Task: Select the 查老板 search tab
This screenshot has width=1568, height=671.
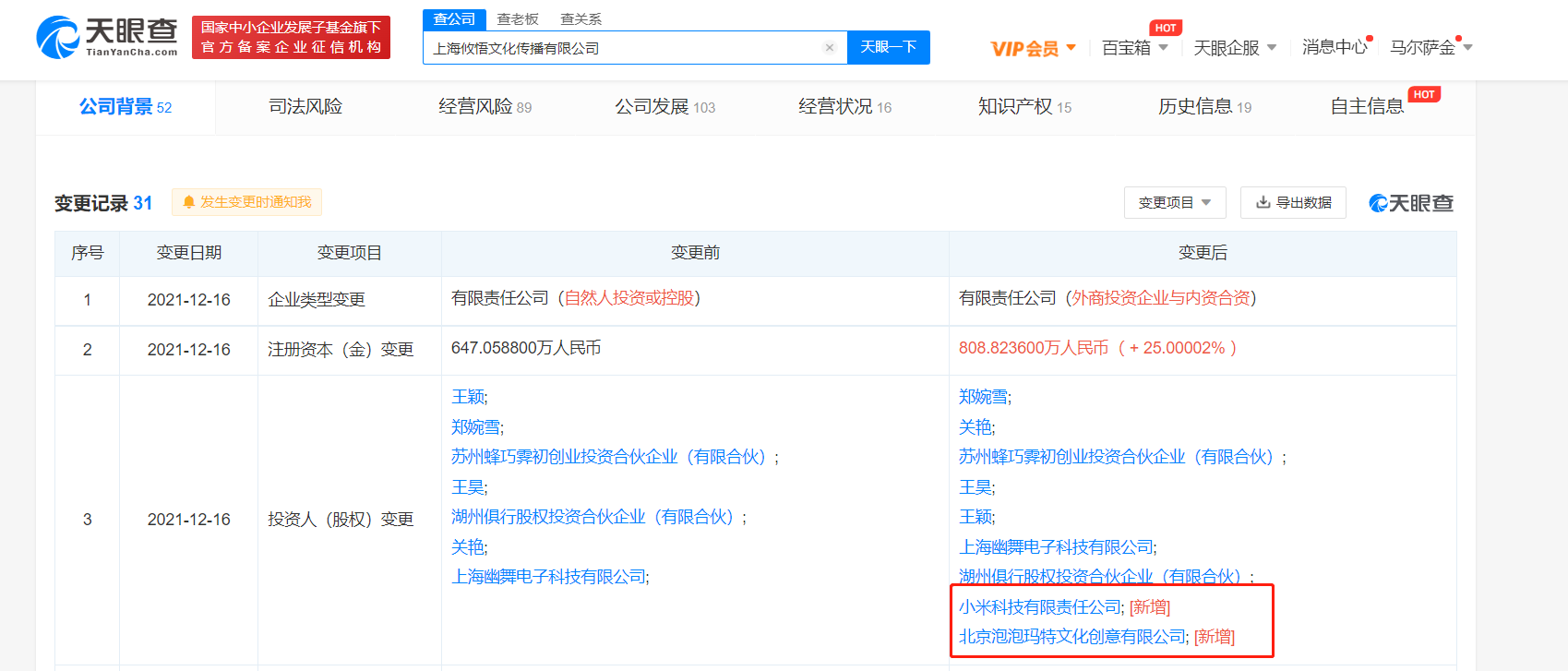Action: 518,19
